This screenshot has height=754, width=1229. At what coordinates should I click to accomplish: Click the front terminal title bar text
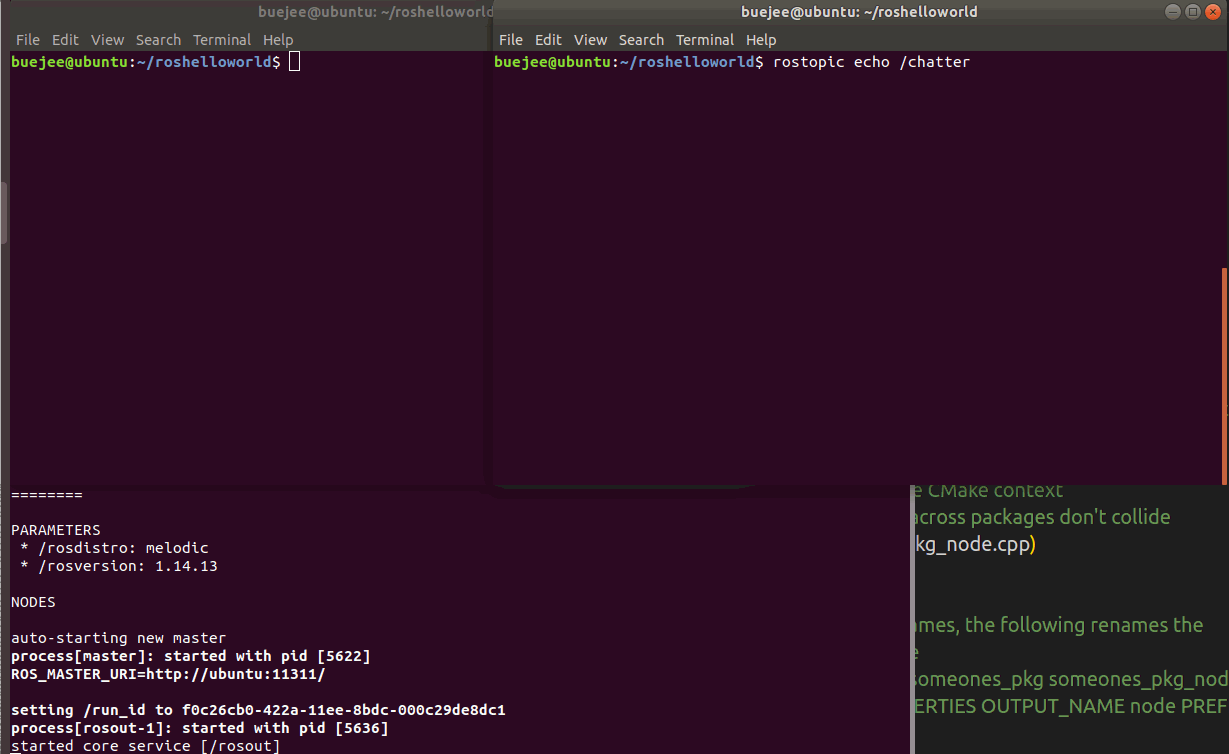[x=859, y=12]
